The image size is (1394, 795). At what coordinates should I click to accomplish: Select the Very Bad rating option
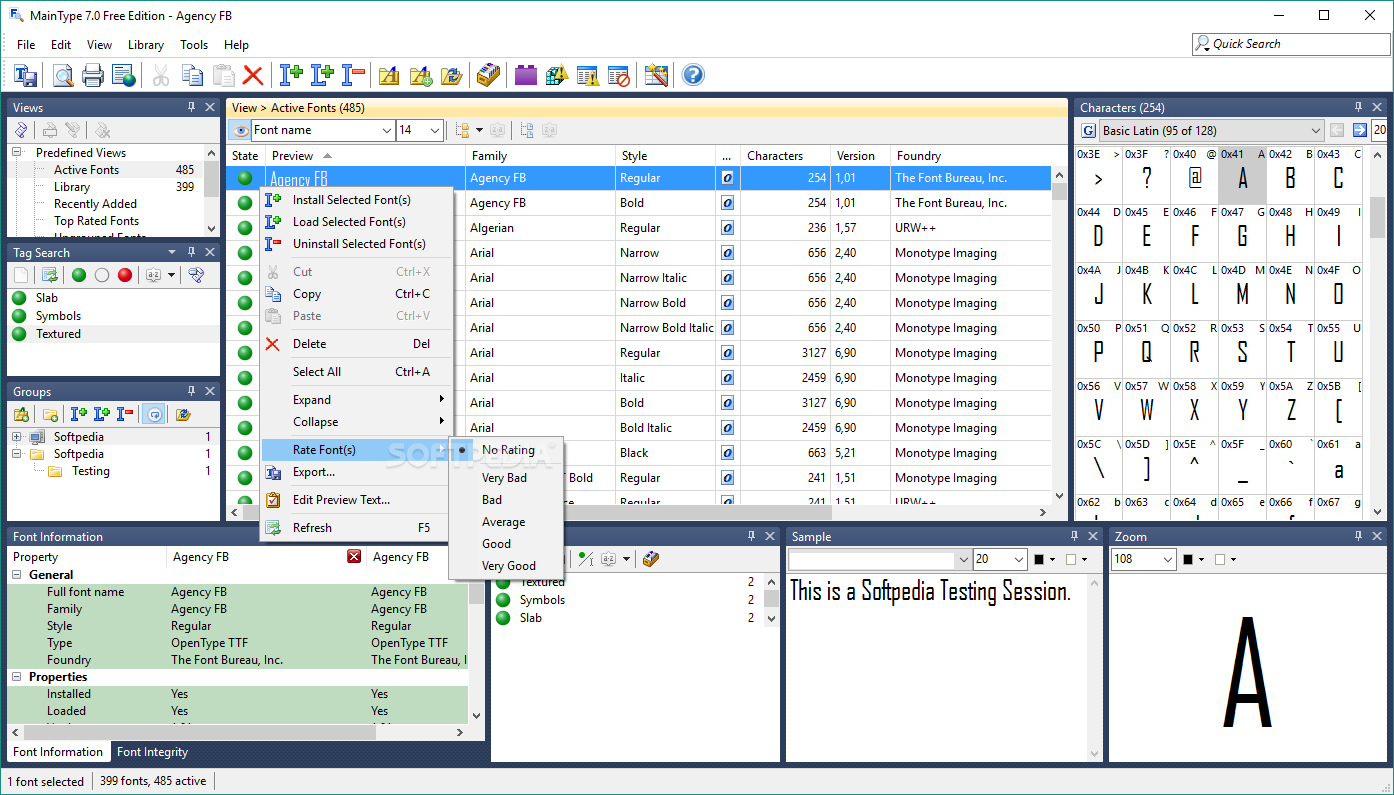coord(504,478)
